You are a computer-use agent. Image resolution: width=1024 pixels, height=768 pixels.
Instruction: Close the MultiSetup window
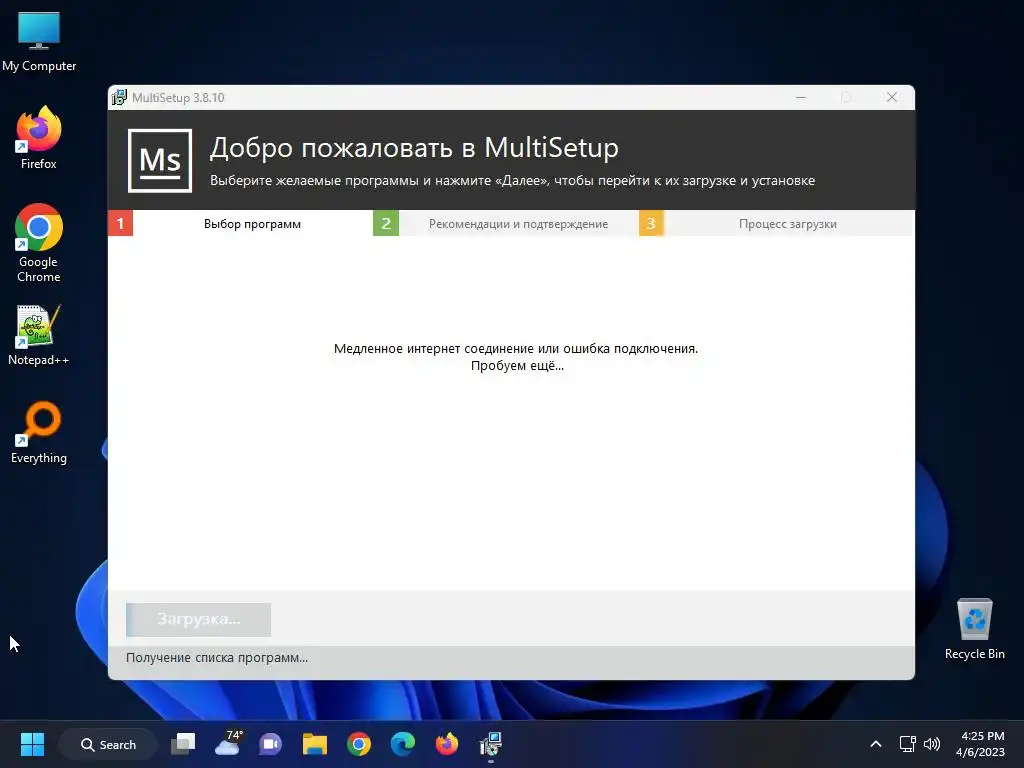pyautogui.click(x=891, y=97)
